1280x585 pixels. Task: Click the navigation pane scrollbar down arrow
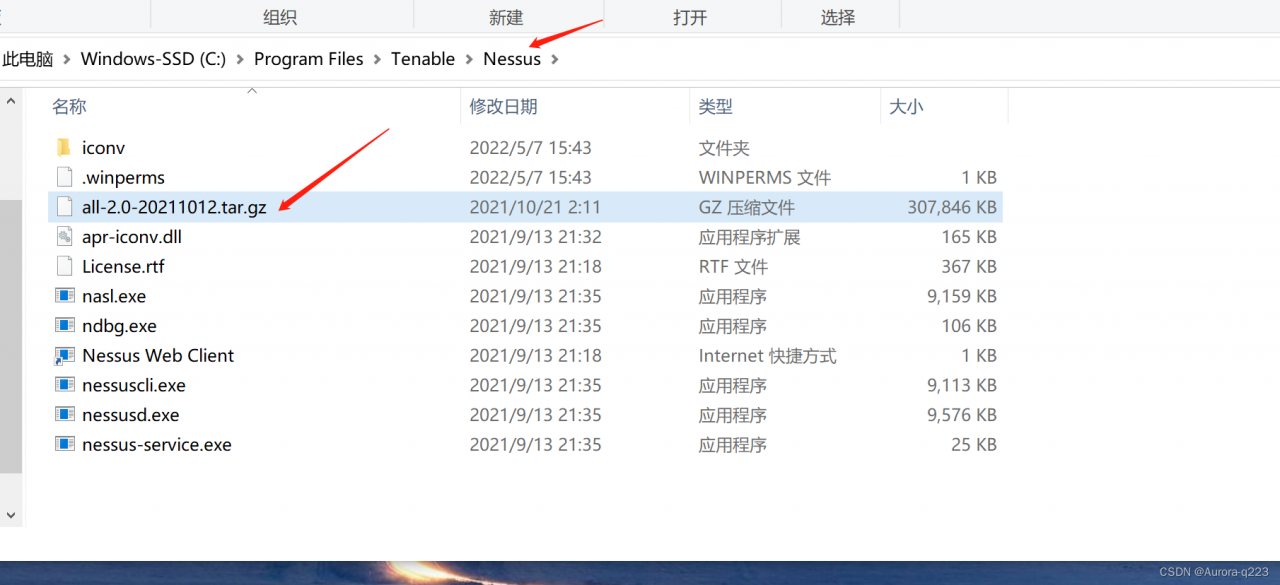[11, 516]
